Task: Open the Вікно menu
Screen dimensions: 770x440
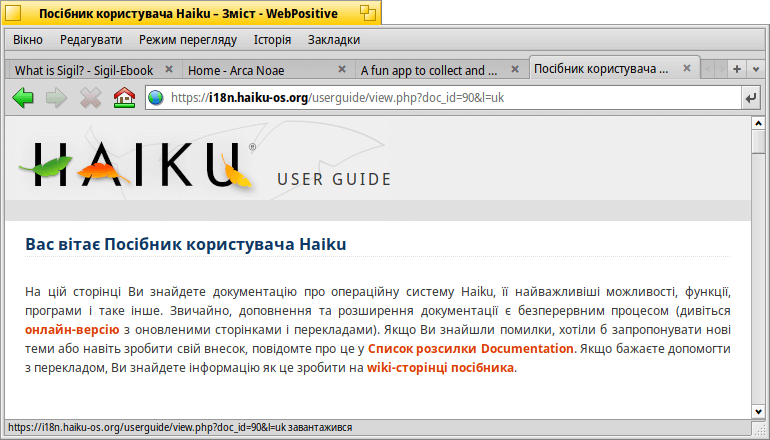Action: point(28,40)
